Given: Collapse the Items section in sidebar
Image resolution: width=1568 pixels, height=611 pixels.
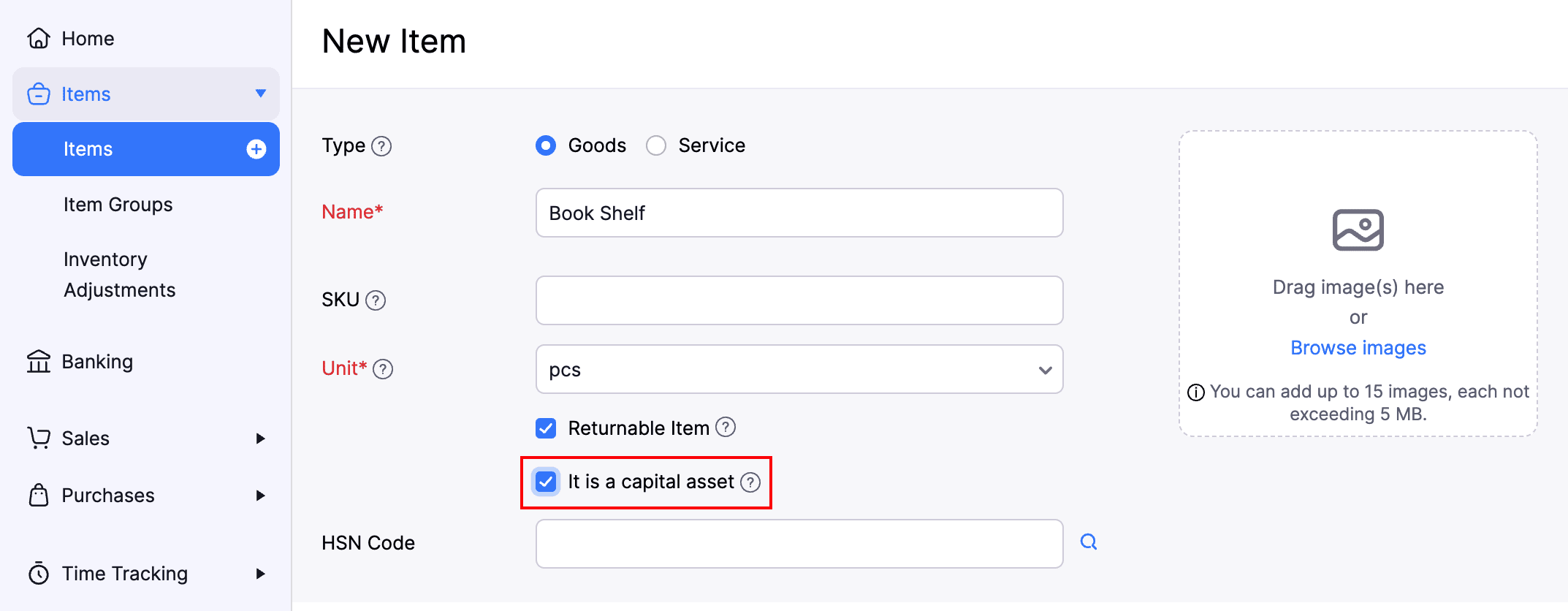Looking at the screenshot, I should tap(262, 94).
